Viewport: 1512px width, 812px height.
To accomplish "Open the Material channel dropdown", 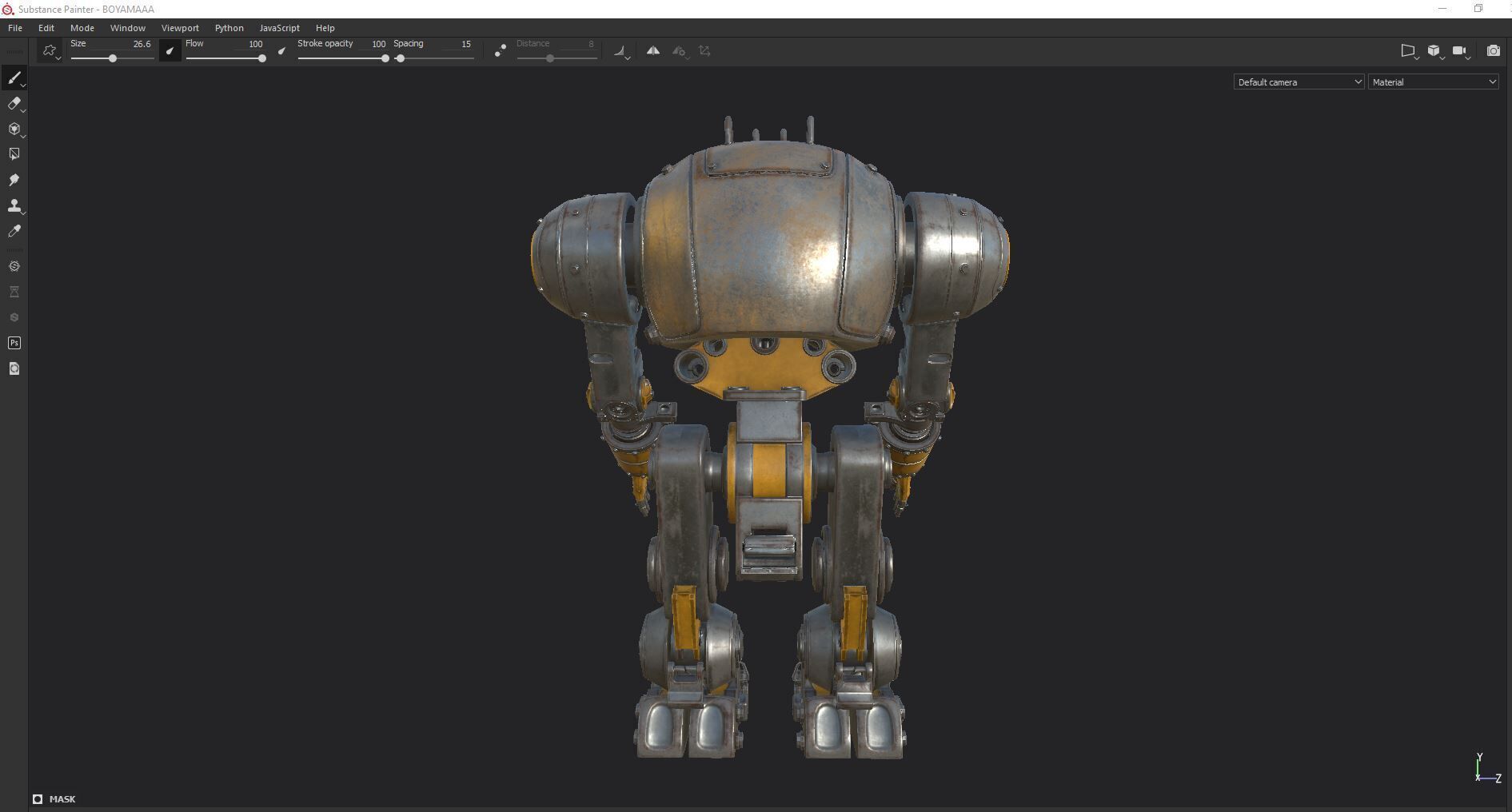I will coord(1433,82).
